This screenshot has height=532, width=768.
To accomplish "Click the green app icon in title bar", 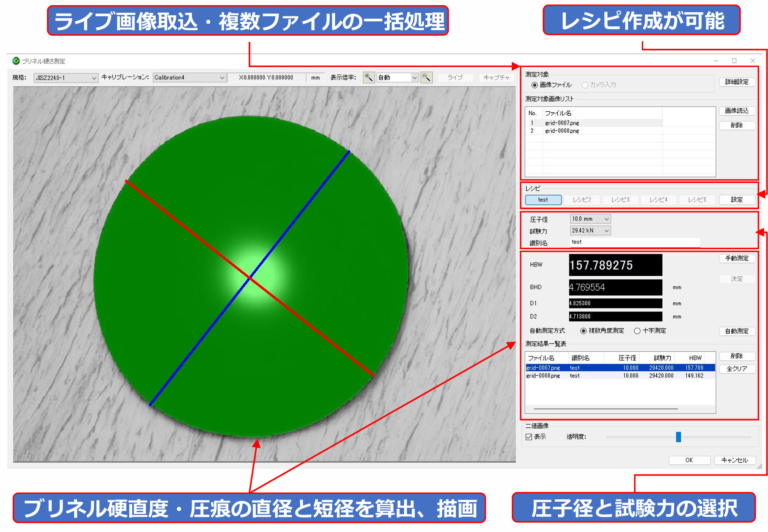I will coord(16,61).
